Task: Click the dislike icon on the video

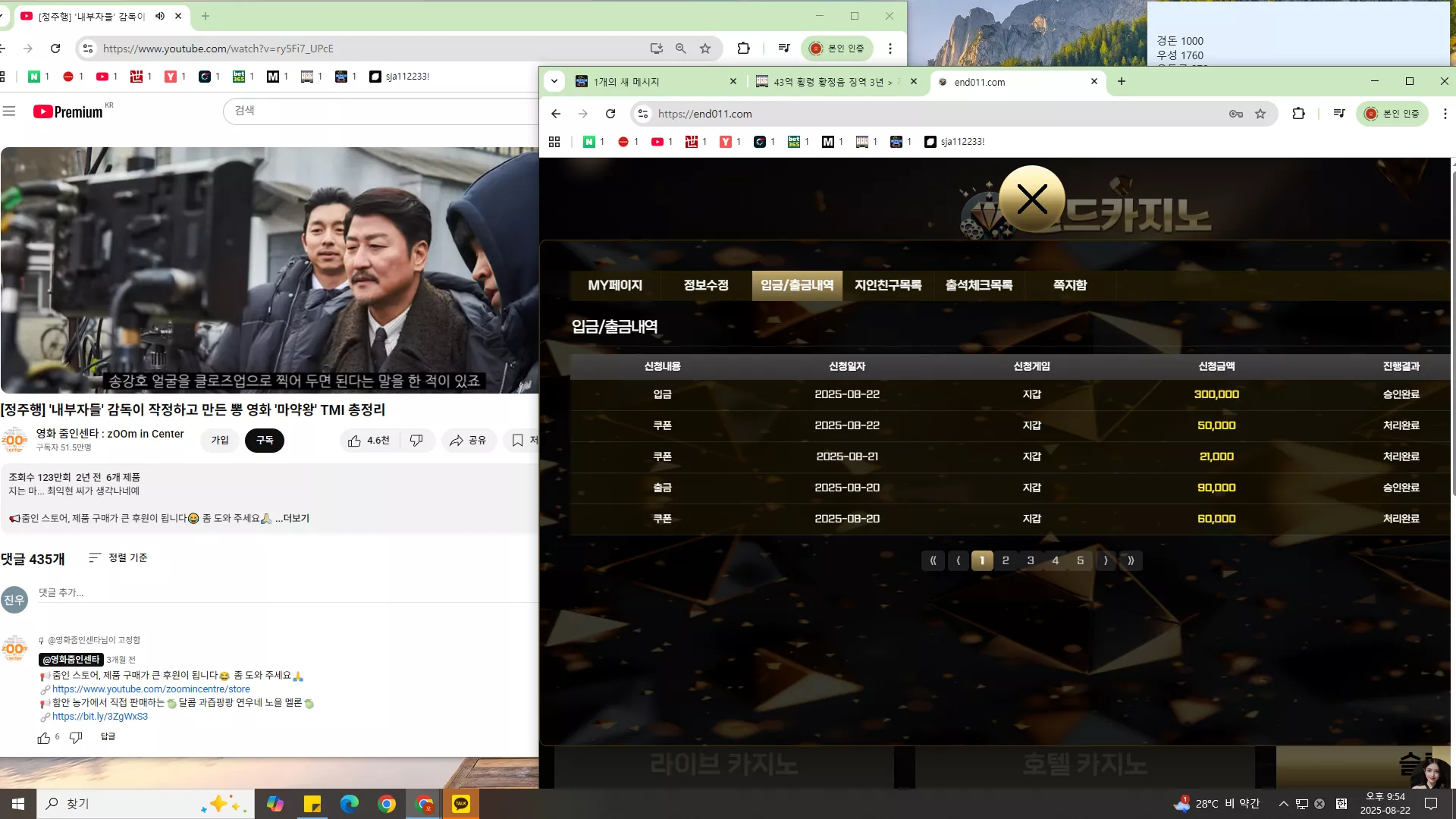Action: point(416,441)
